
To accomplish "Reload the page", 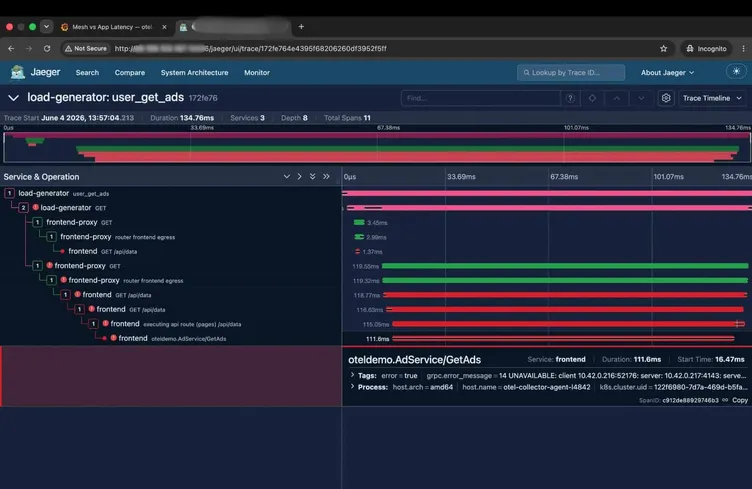I will pos(47,48).
